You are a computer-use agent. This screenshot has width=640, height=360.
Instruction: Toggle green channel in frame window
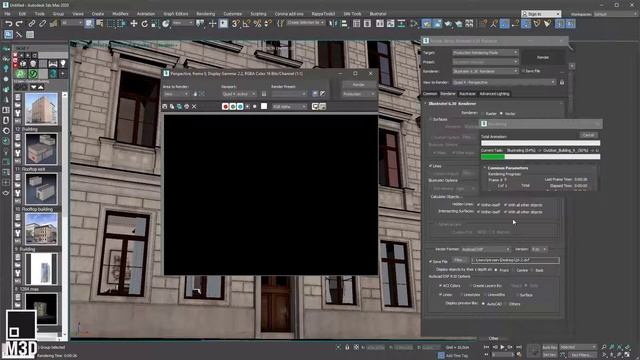point(233,107)
